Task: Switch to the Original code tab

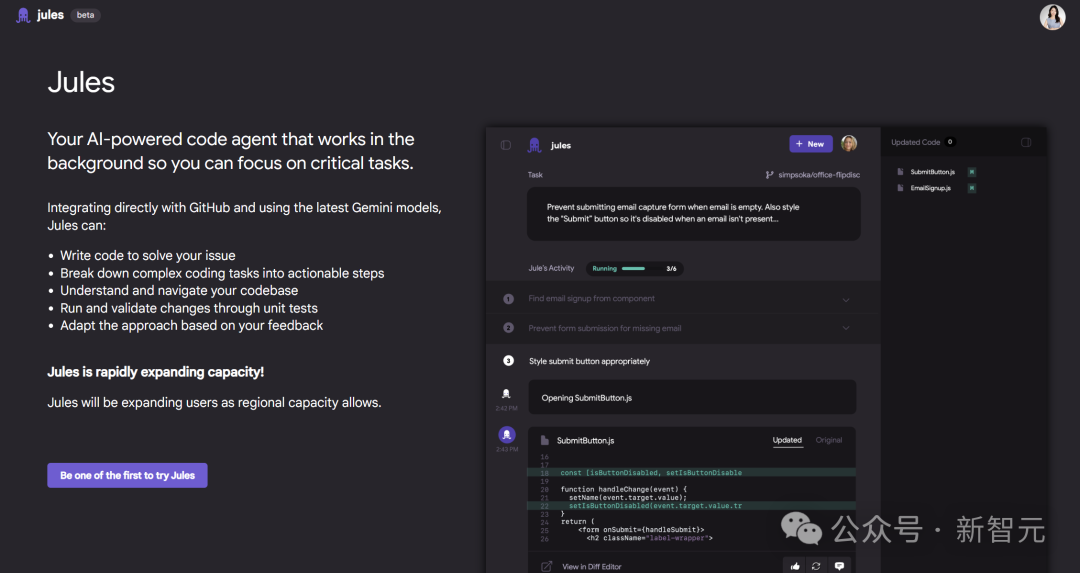Action: [829, 440]
